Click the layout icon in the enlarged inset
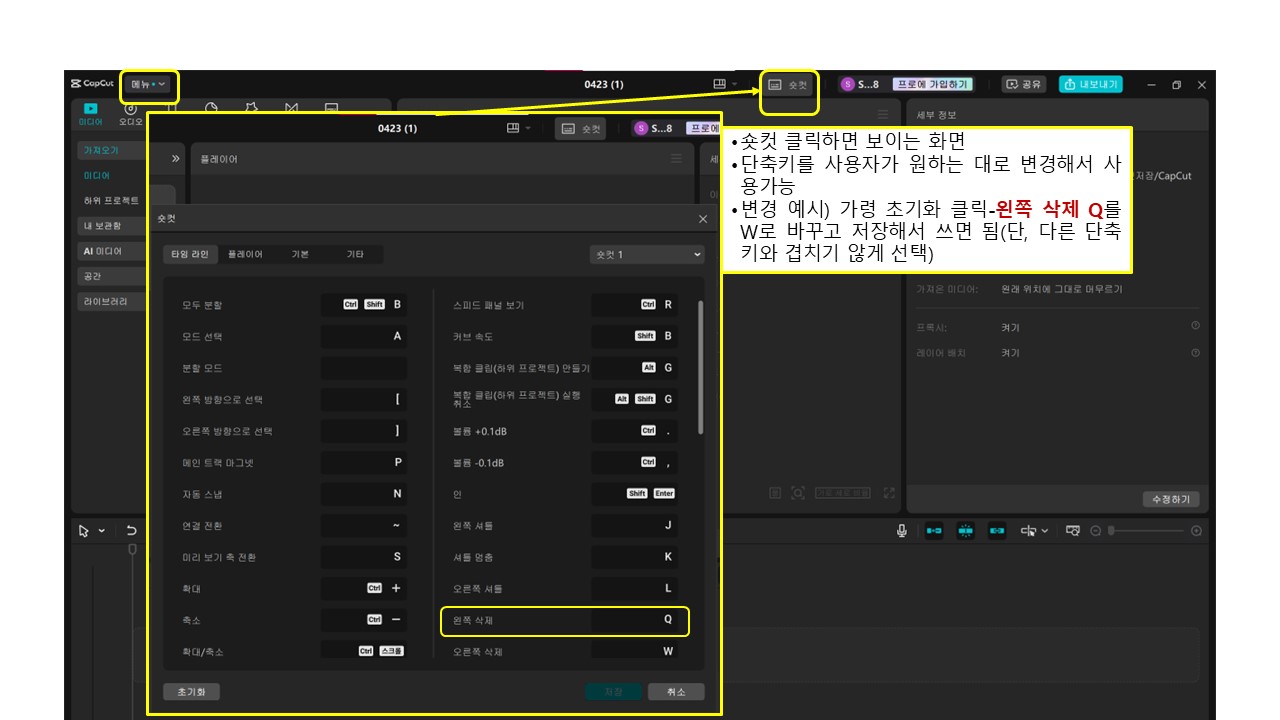1280x720 pixels. [x=513, y=128]
